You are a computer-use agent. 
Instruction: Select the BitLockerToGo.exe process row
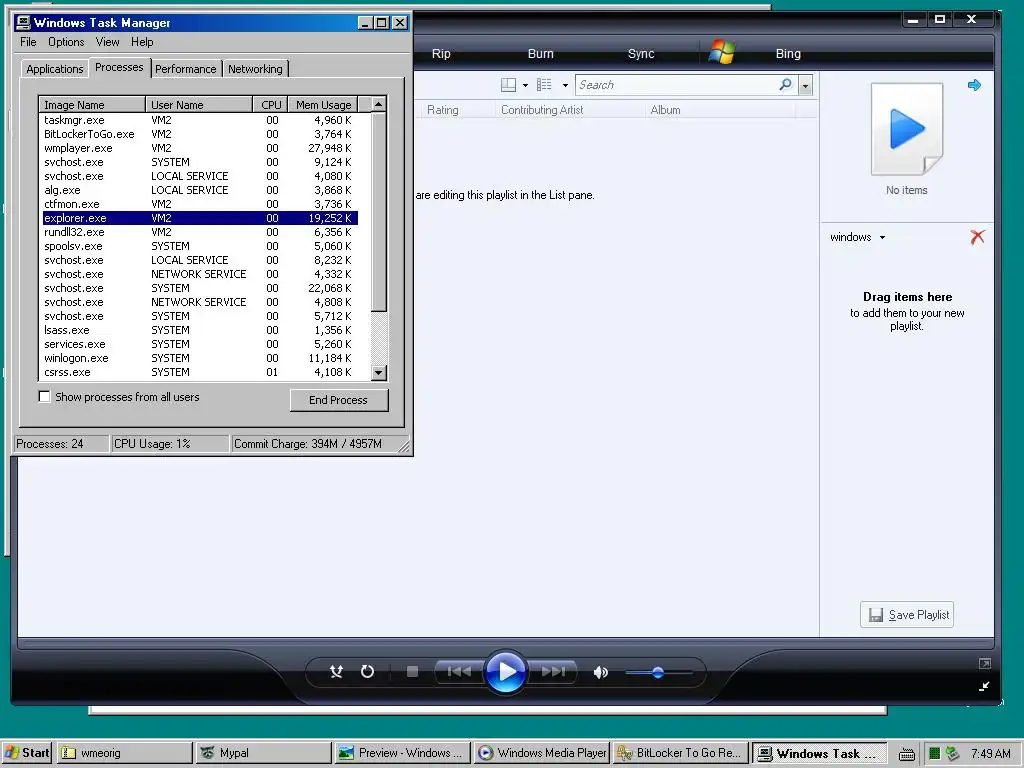pos(199,134)
